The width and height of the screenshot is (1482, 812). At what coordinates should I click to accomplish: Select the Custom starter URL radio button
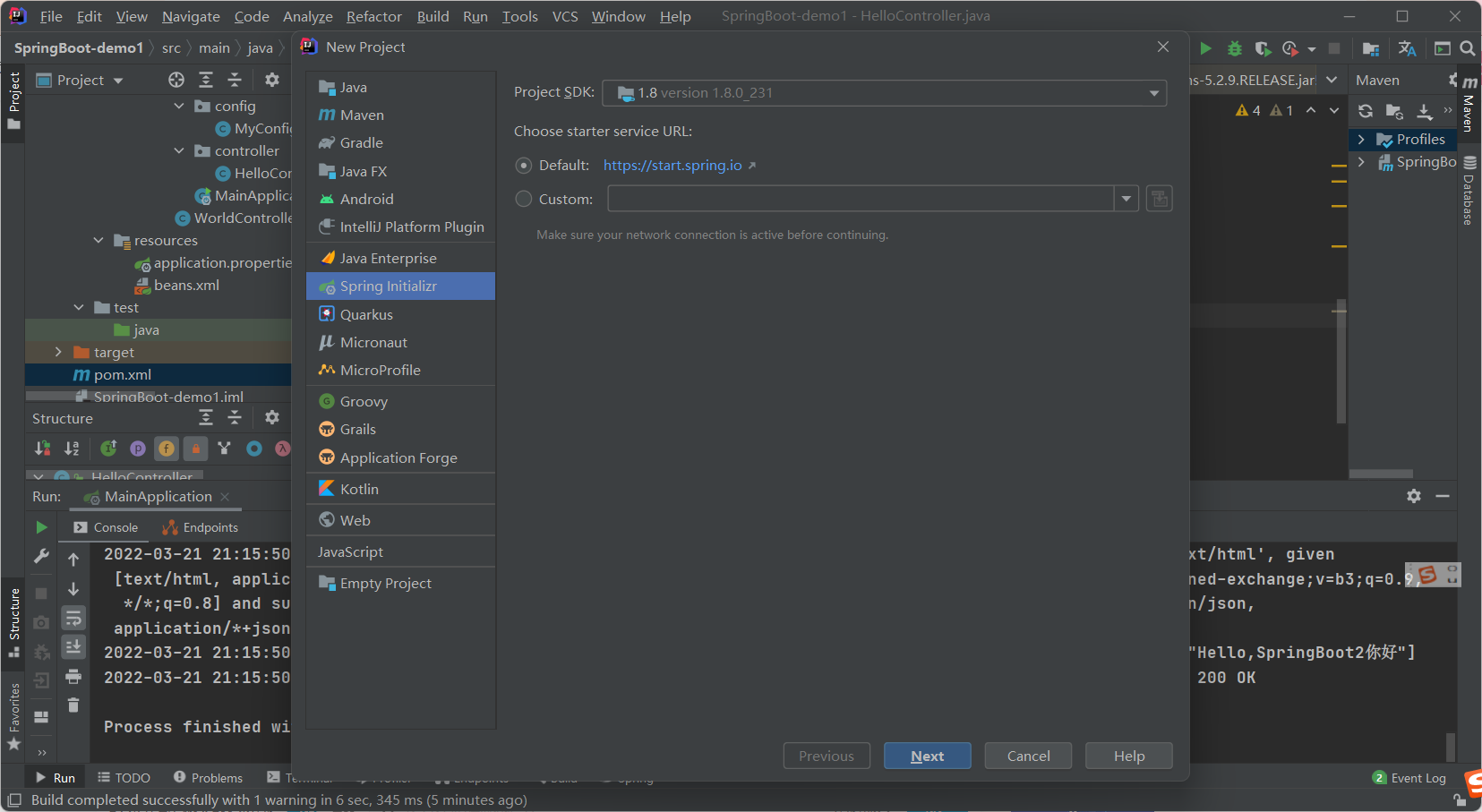coord(524,199)
